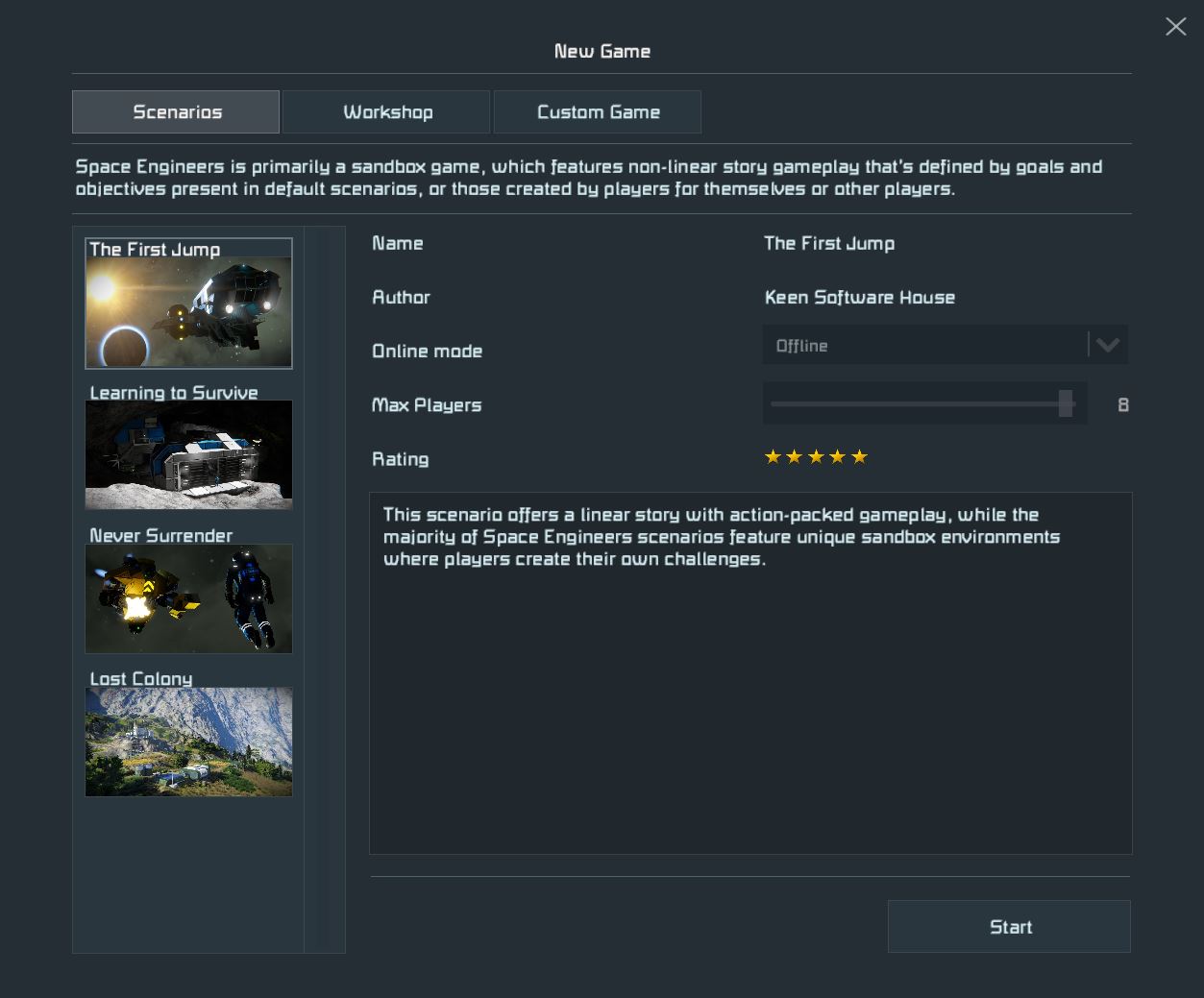
Task: Click the scenario list scrollbar
Action: pyautogui.click(x=325, y=590)
